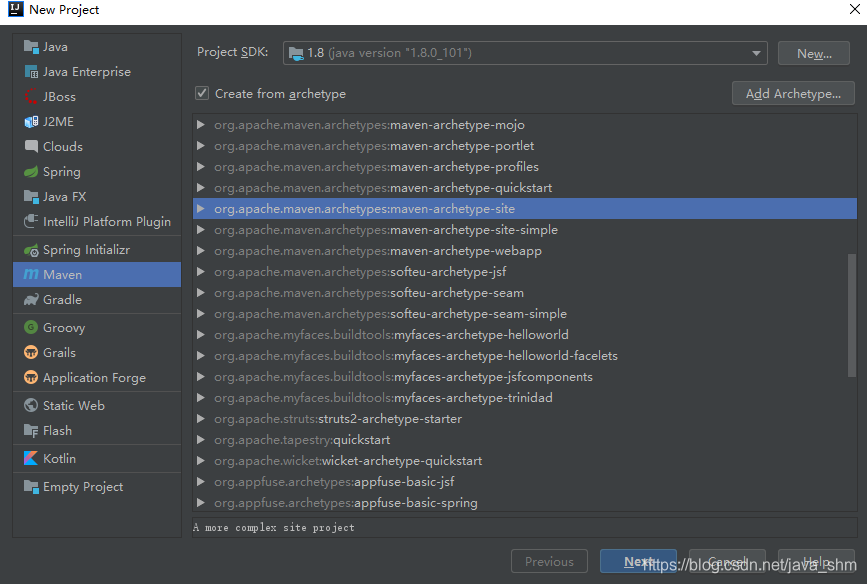Select Java Enterprise project category
This screenshot has height=584, width=867.
(97, 71)
